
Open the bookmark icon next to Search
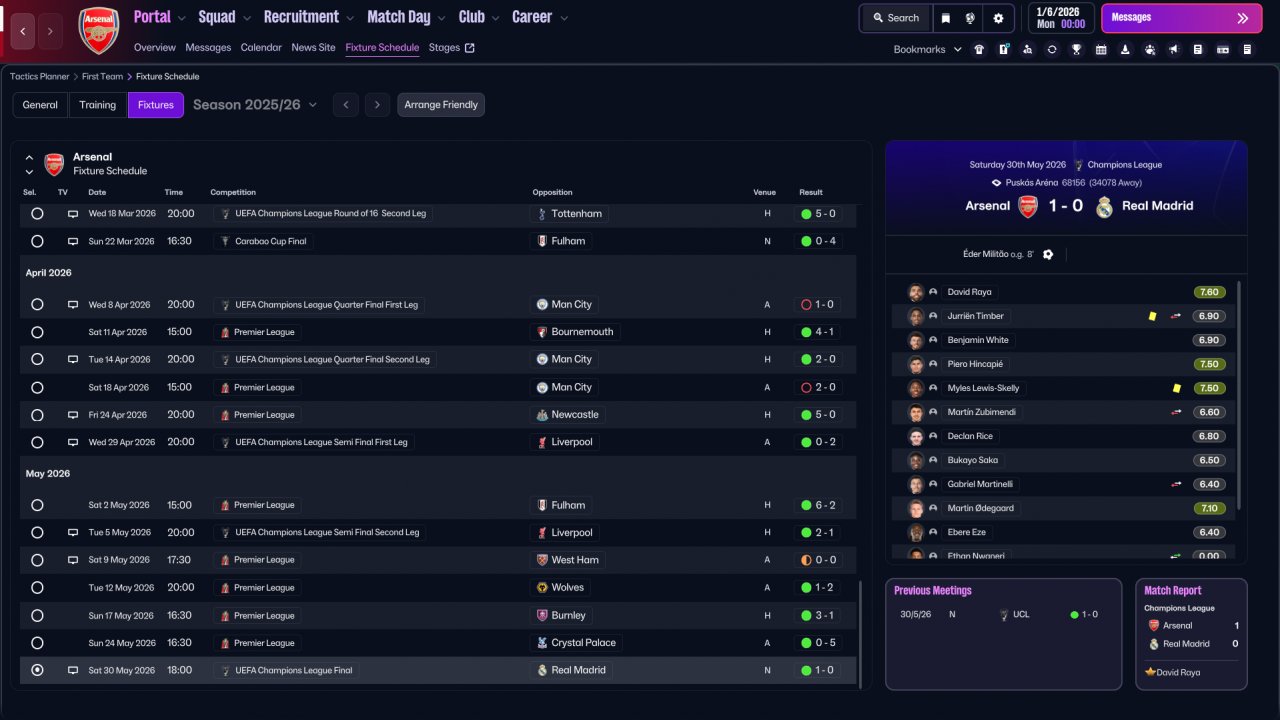[946, 18]
